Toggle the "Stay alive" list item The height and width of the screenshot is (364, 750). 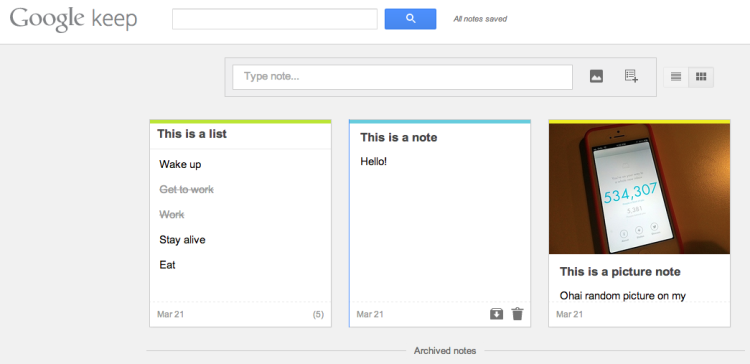coord(182,240)
